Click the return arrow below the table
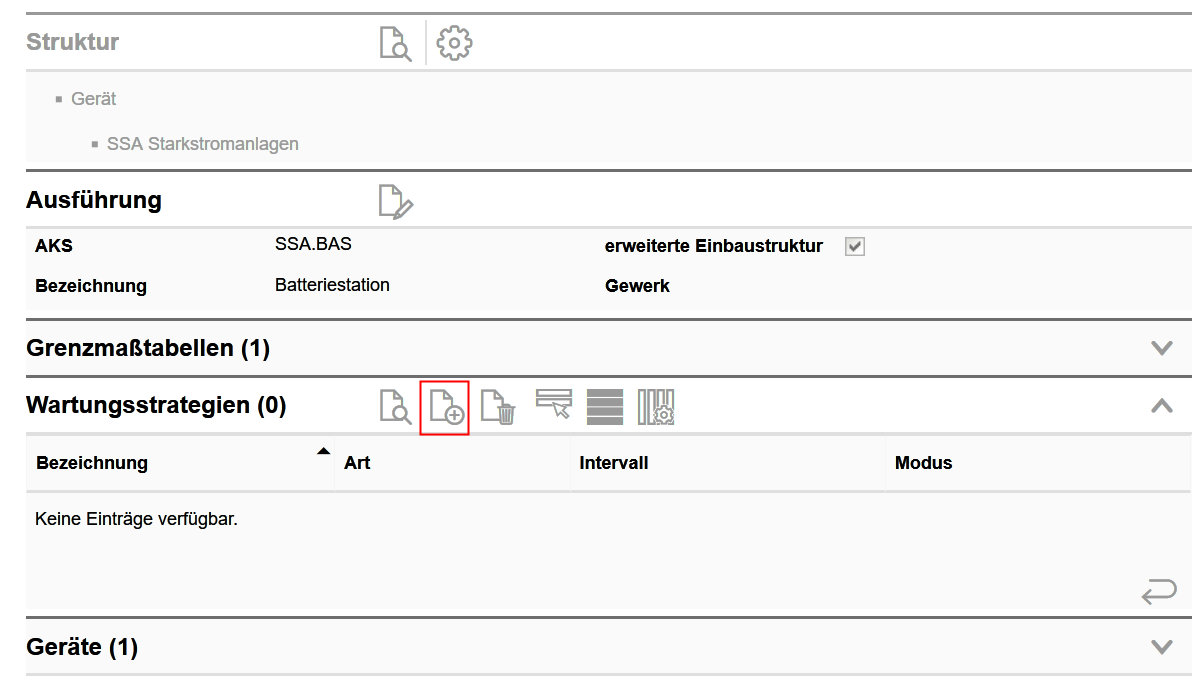Viewport: 1194px width, 685px height. [x=1159, y=592]
